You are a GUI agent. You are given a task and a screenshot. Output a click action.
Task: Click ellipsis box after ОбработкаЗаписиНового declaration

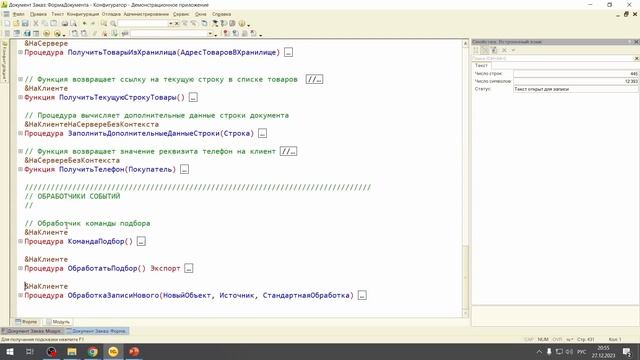(362, 295)
